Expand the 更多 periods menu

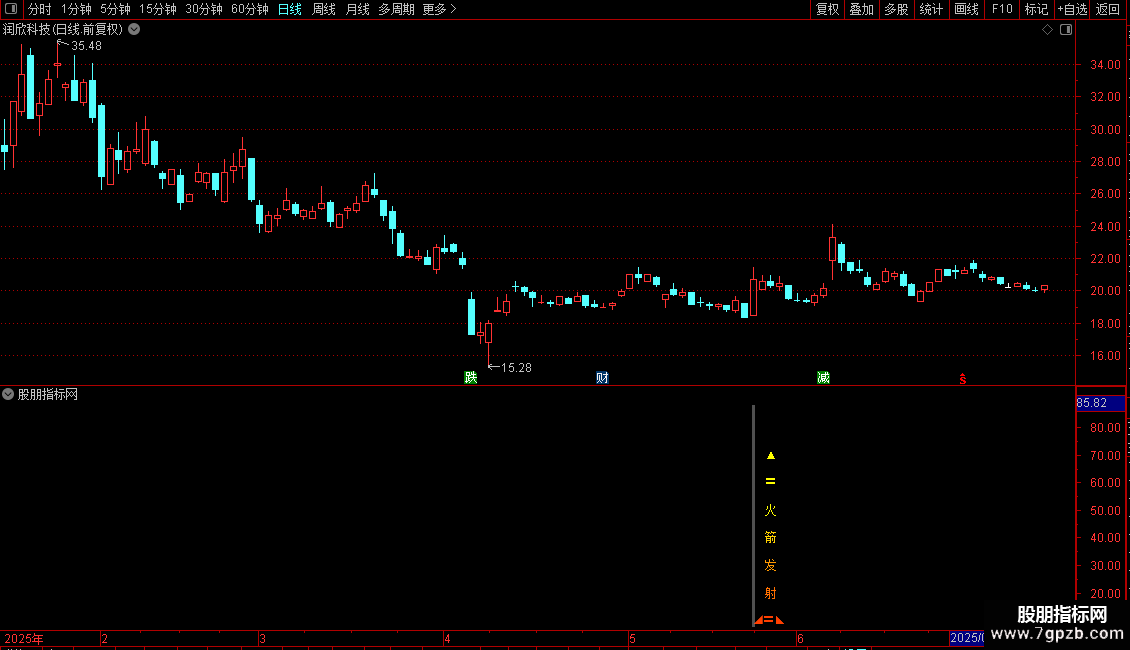click(x=440, y=9)
